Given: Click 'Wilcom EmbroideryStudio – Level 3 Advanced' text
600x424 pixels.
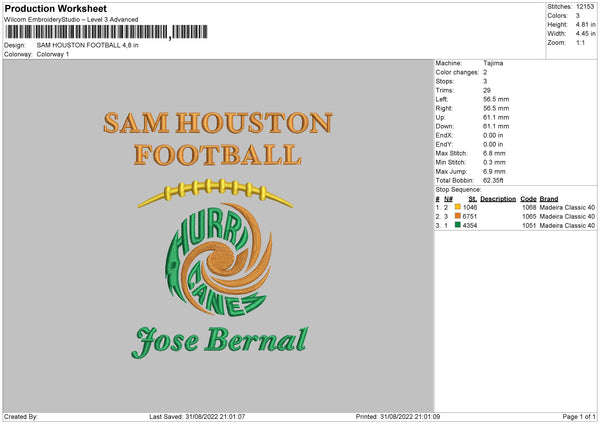Looking at the screenshot, I should [x=71, y=20].
